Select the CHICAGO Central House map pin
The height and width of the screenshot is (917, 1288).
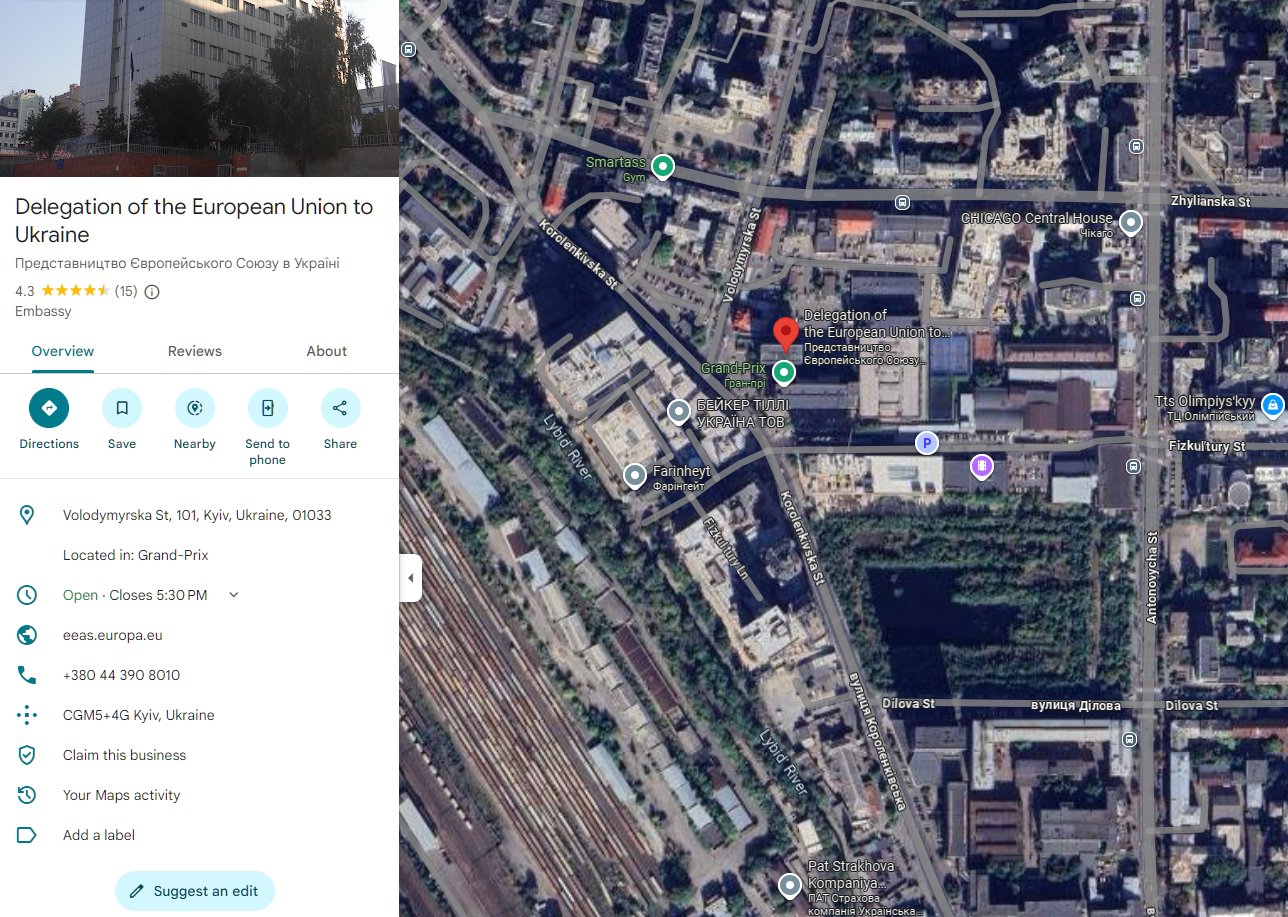coord(1131,222)
